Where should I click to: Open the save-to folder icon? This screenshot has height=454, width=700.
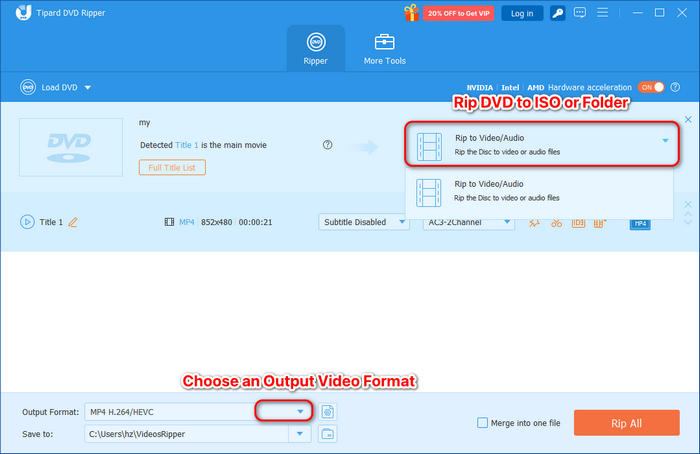pos(328,433)
